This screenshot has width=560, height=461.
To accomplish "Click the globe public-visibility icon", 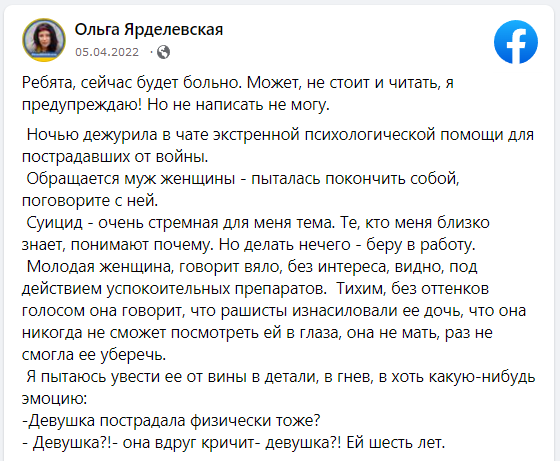I will pos(164,52).
